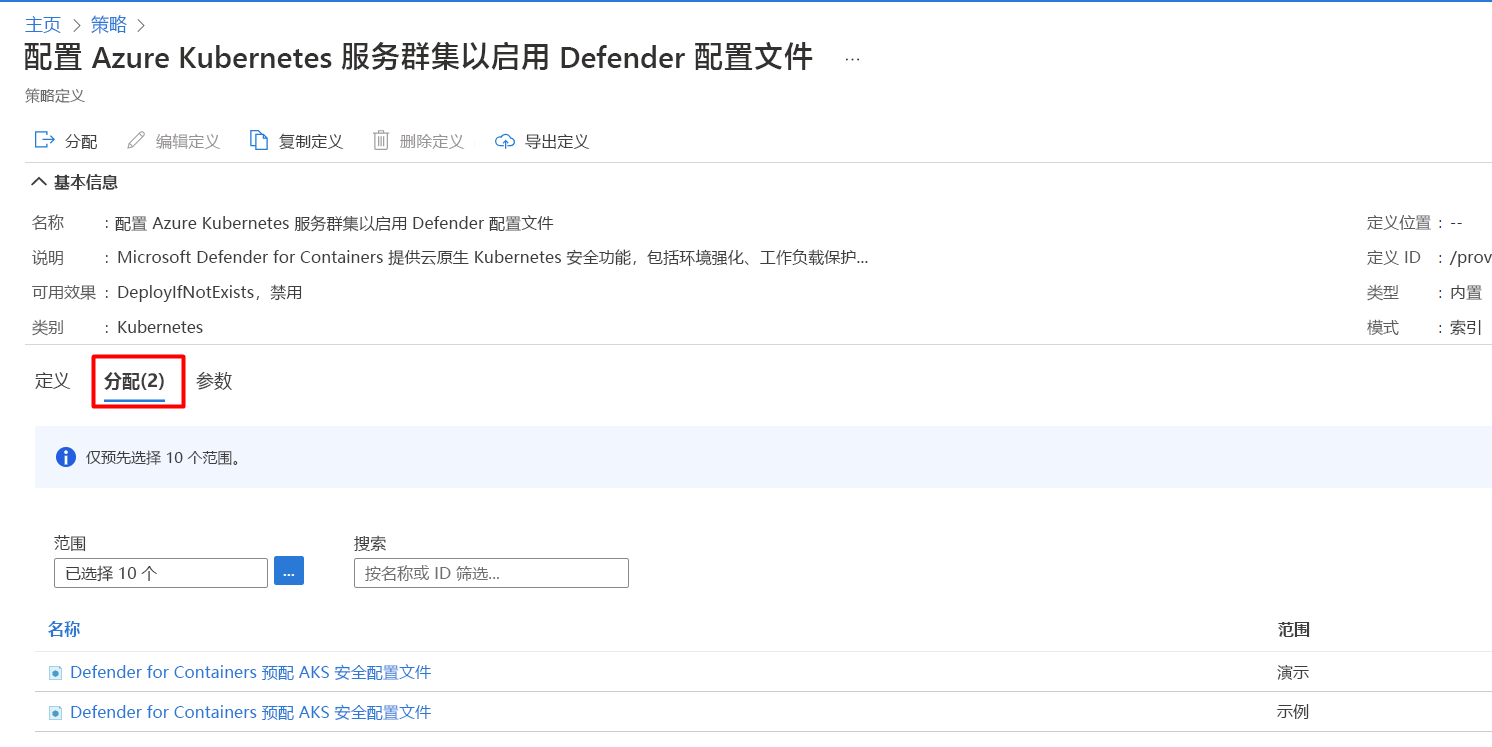The height and width of the screenshot is (747, 1492).
Task: Focus the 按名称或 ID 筛选 search box
Action: point(491,573)
